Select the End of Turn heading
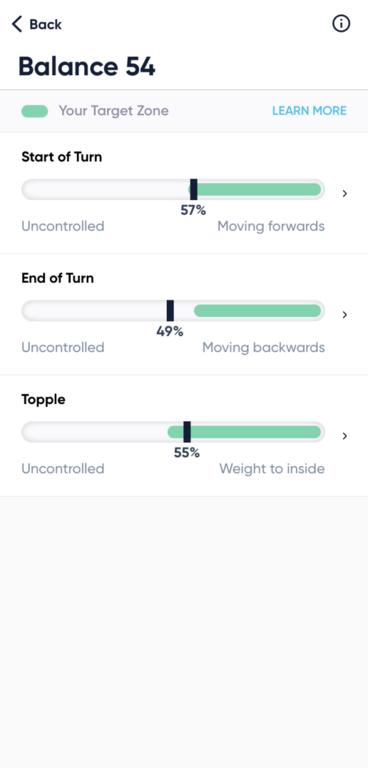368x768 pixels. pyautogui.click(x=58, y=278)
